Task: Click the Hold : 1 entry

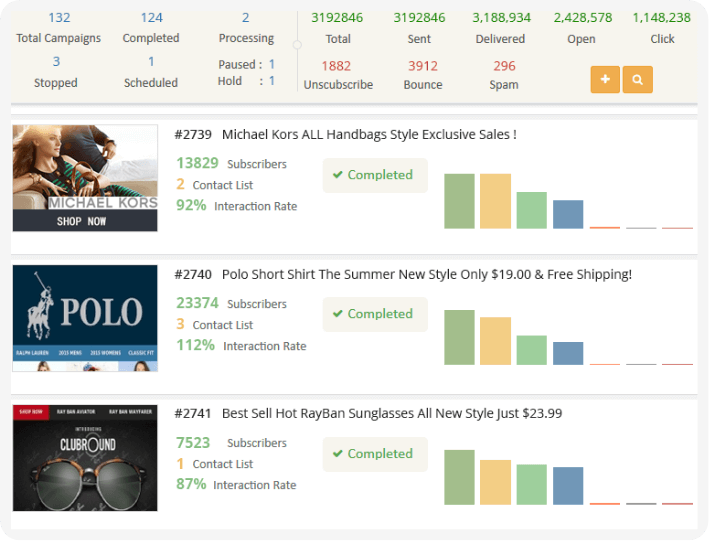Action: coord(246,81)
